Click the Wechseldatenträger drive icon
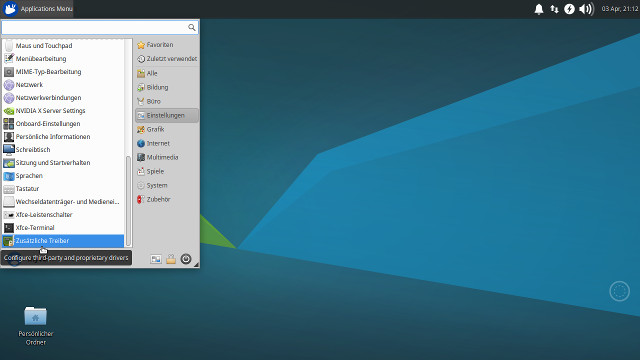The width and height of the screenshot is (640, 360). [x=9, y=202]
